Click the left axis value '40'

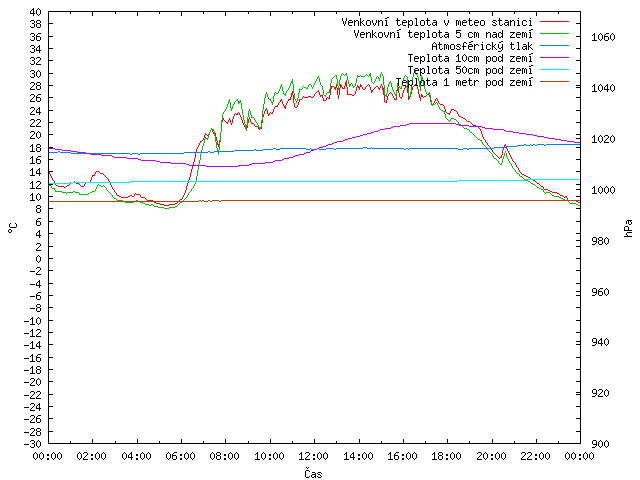point(36,12)
